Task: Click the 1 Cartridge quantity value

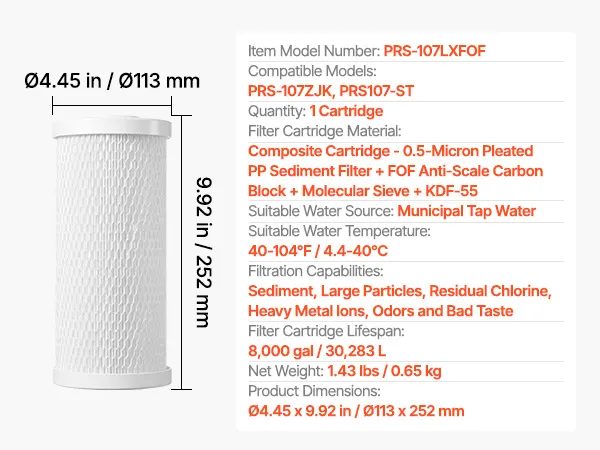Action: point(346,111)
